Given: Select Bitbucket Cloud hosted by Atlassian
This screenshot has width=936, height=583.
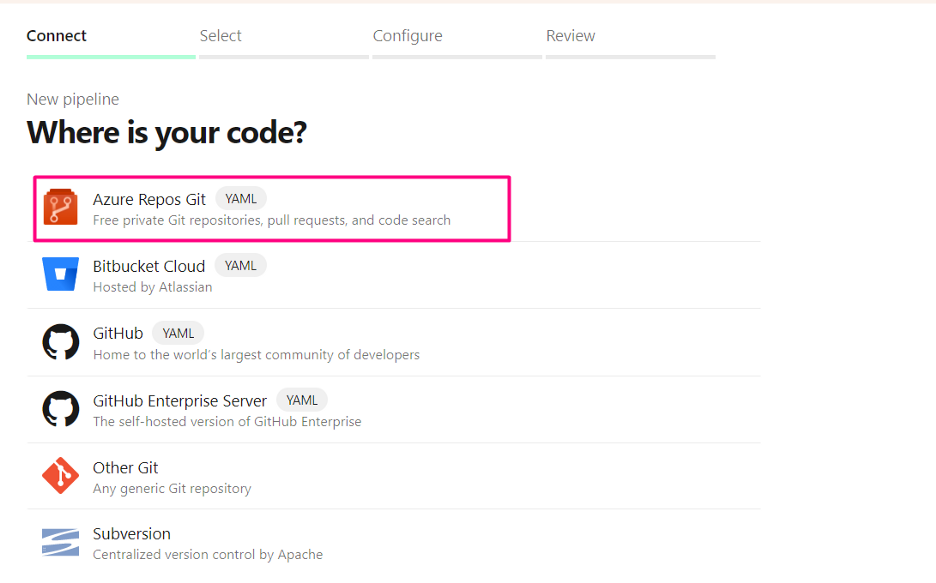Looking at the screenshot, I should pos(149,266).
